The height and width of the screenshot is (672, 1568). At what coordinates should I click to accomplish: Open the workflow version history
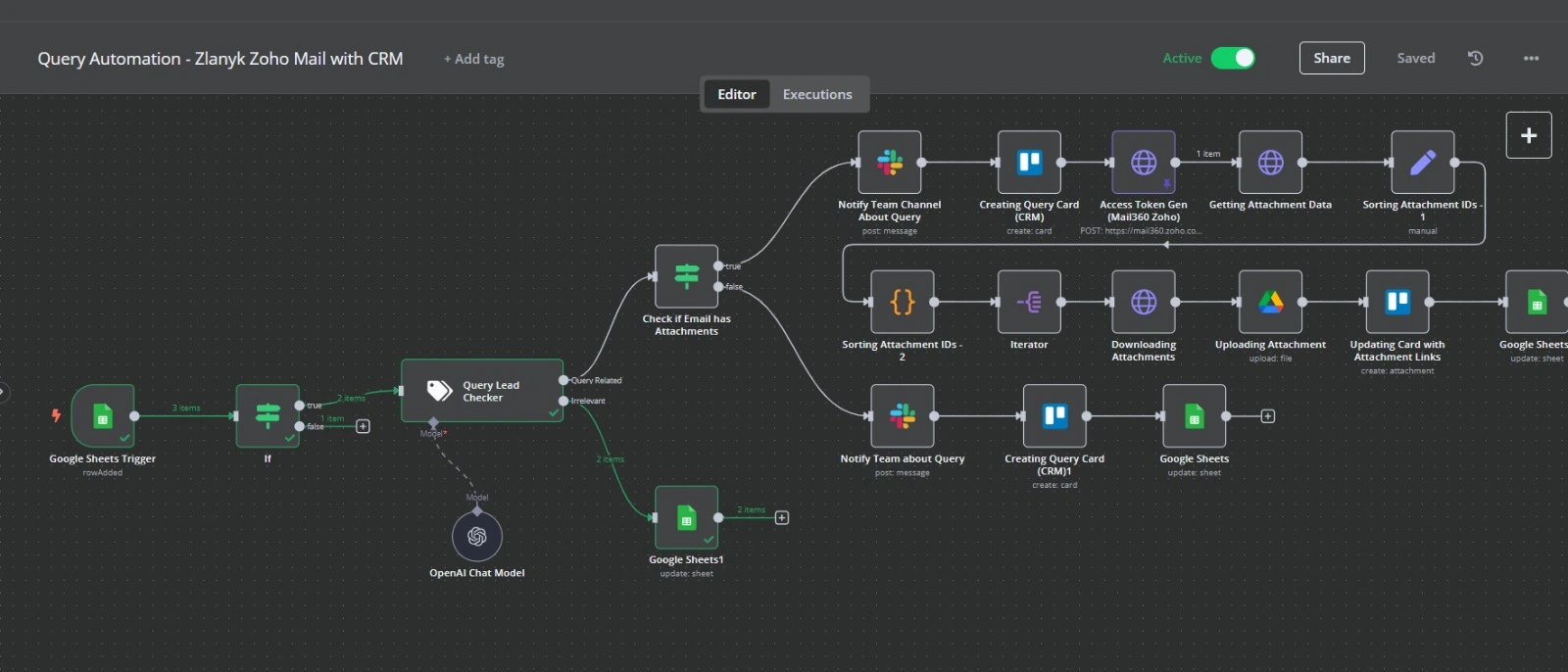[x=1475, y=59]
